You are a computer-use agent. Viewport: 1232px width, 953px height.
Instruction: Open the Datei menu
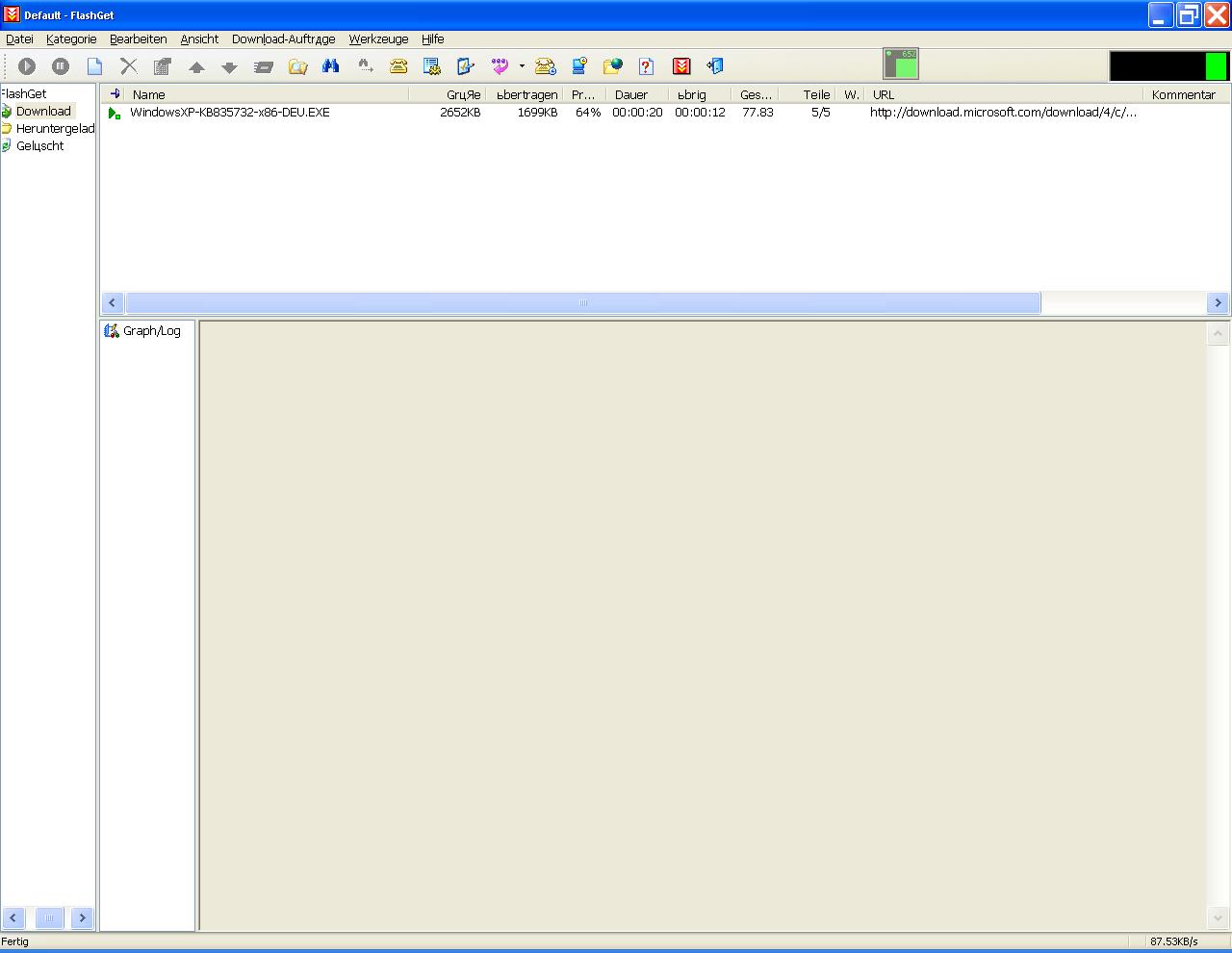(x=19, y=39)
